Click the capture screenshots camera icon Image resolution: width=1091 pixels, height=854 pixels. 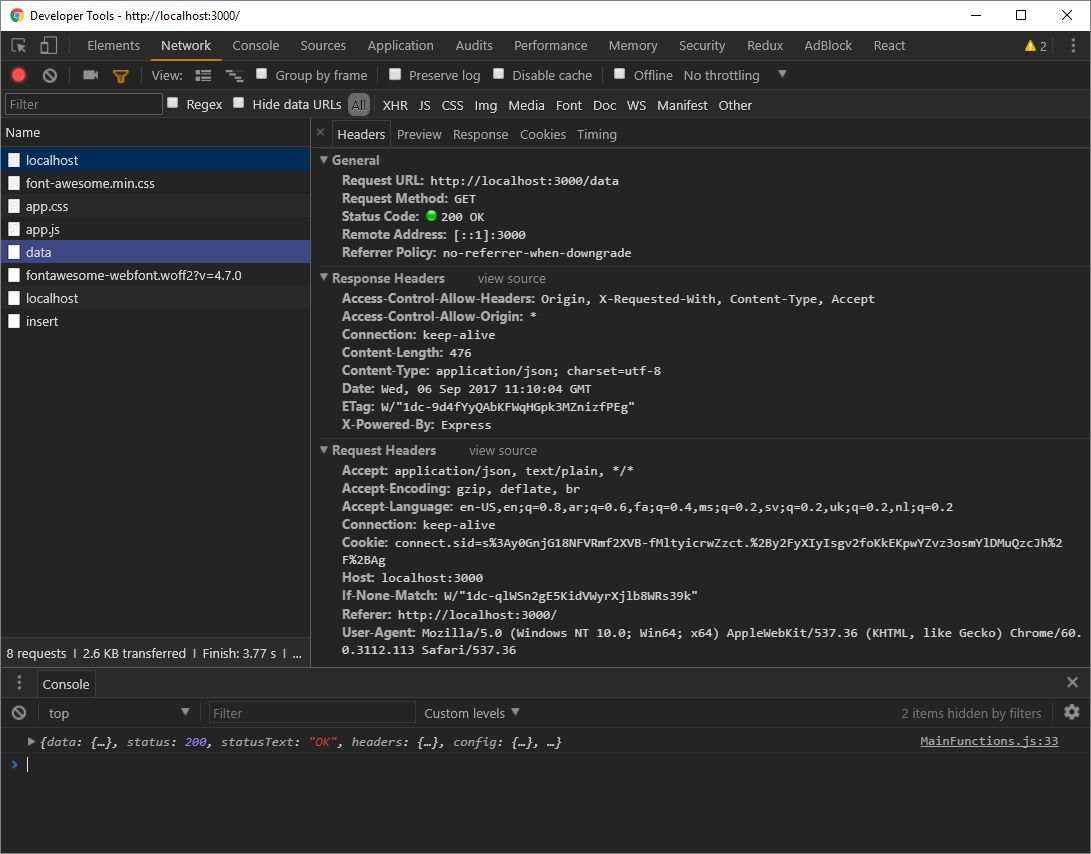click(90, 74)
